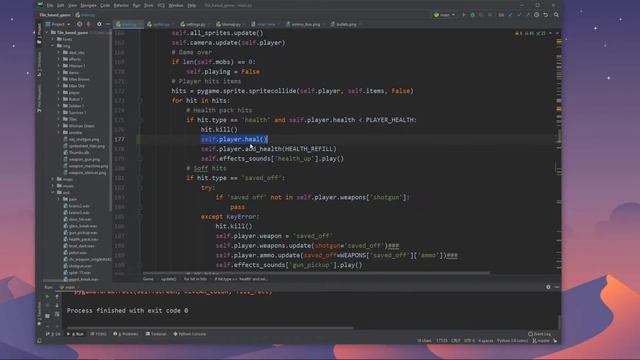Open project panel gear settings
Viewport: 640px width, 360px height.
99,24
